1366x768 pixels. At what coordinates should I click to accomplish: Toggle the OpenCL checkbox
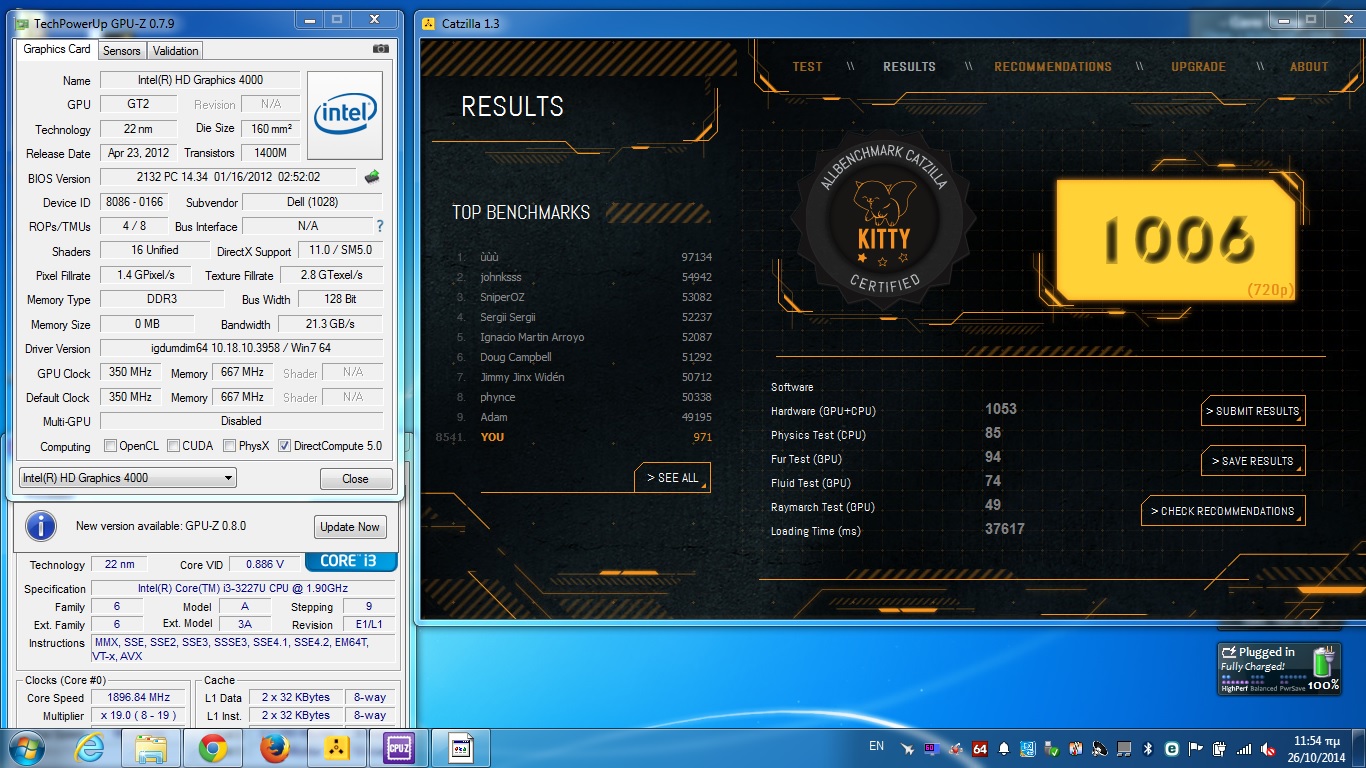pyautogui.click(x=108, y=446)
